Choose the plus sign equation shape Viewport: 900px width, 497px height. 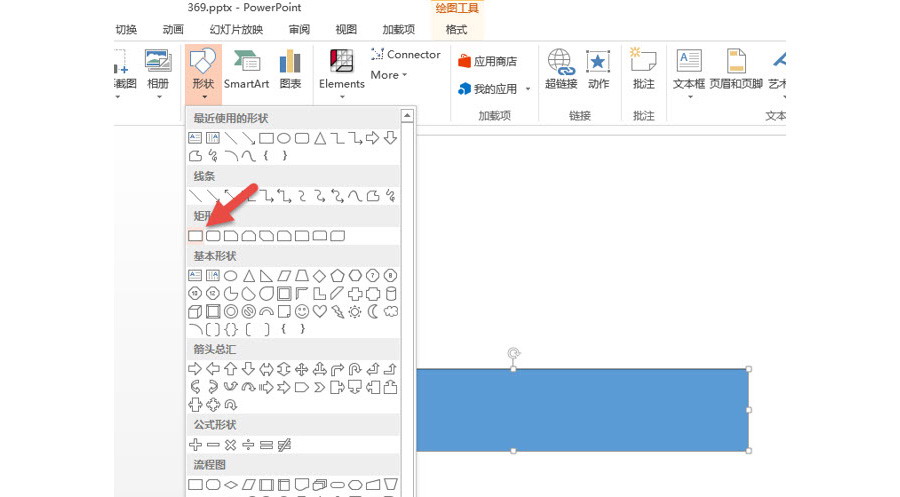tap(195, 444)
